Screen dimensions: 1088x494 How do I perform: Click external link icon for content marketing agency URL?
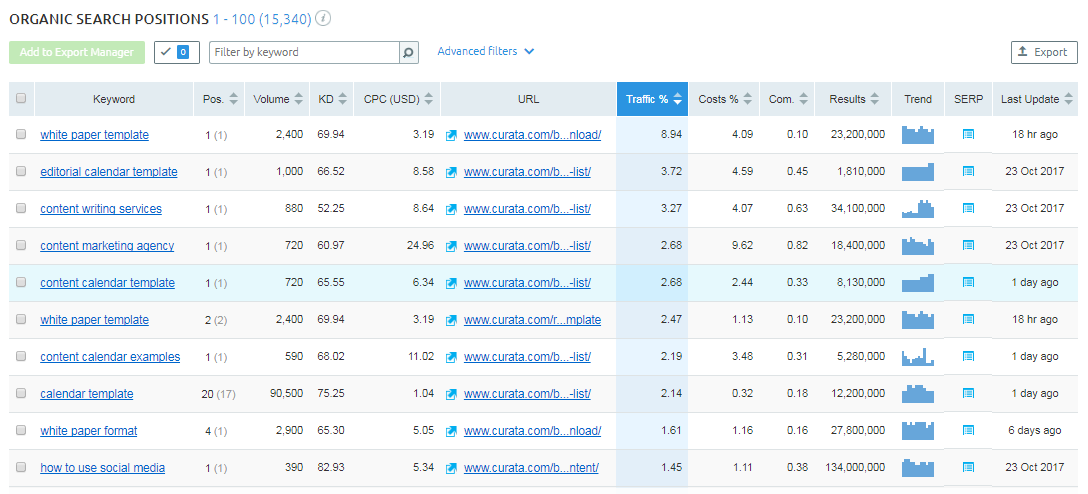tap(451, 246)
